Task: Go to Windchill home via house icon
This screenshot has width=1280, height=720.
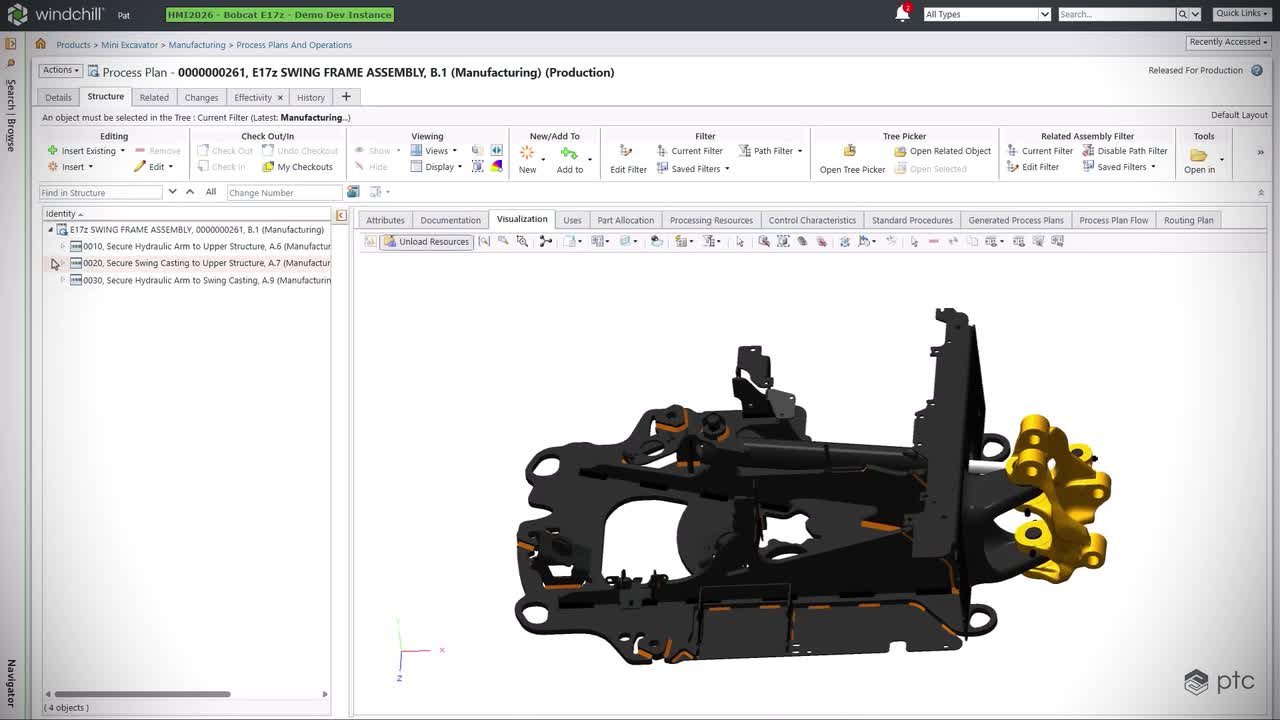Action: coord(40,44)
